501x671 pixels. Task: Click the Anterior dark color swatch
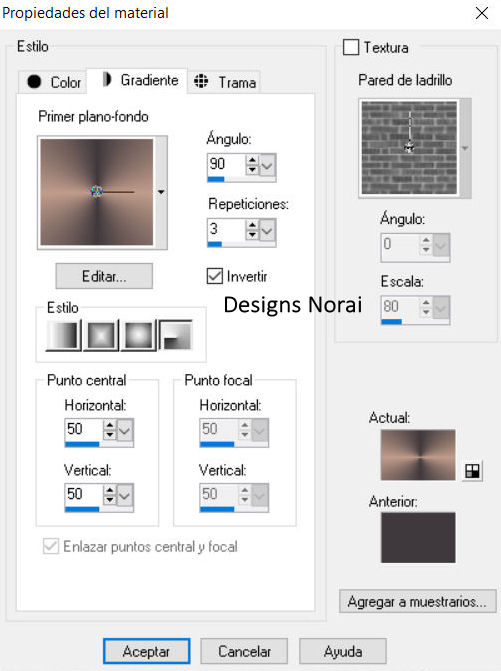[418, 537]
